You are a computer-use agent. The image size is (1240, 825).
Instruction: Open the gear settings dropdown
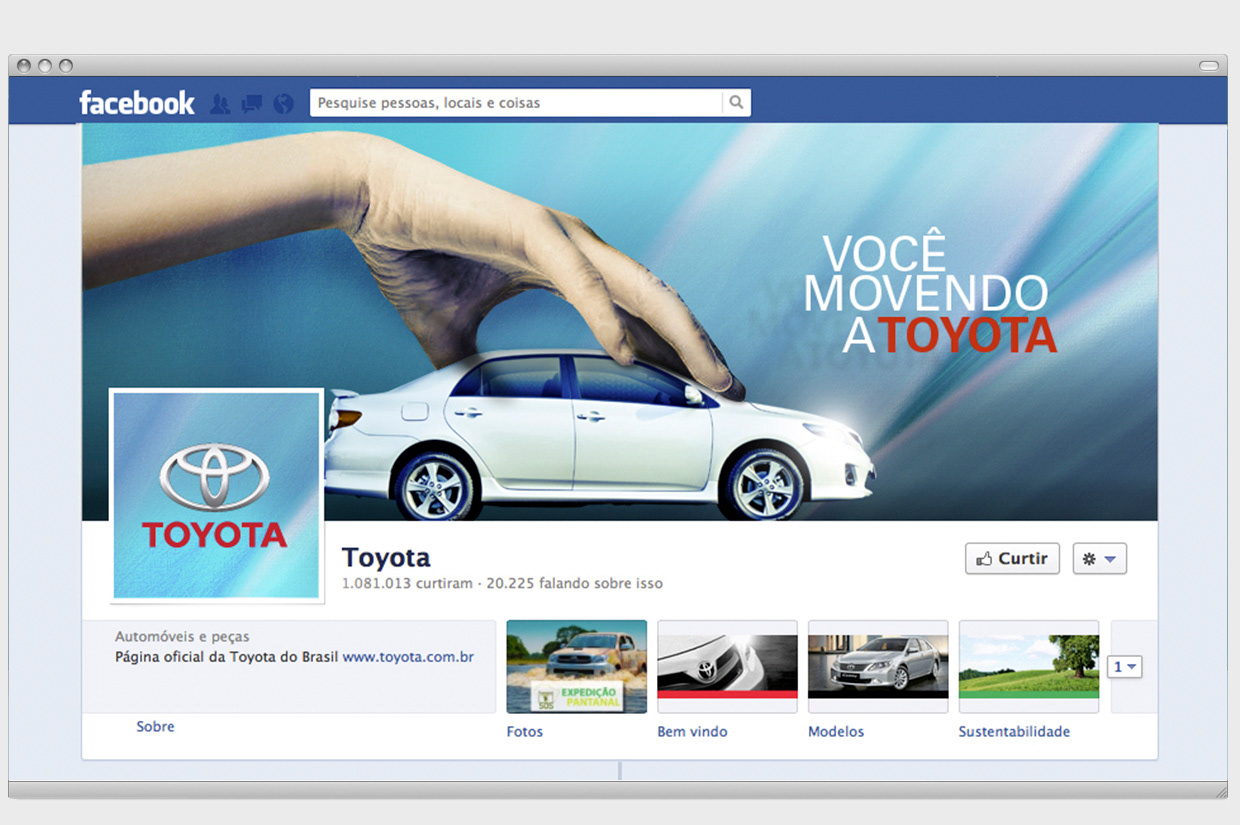pyautogui.click(x=1100, y=558)
